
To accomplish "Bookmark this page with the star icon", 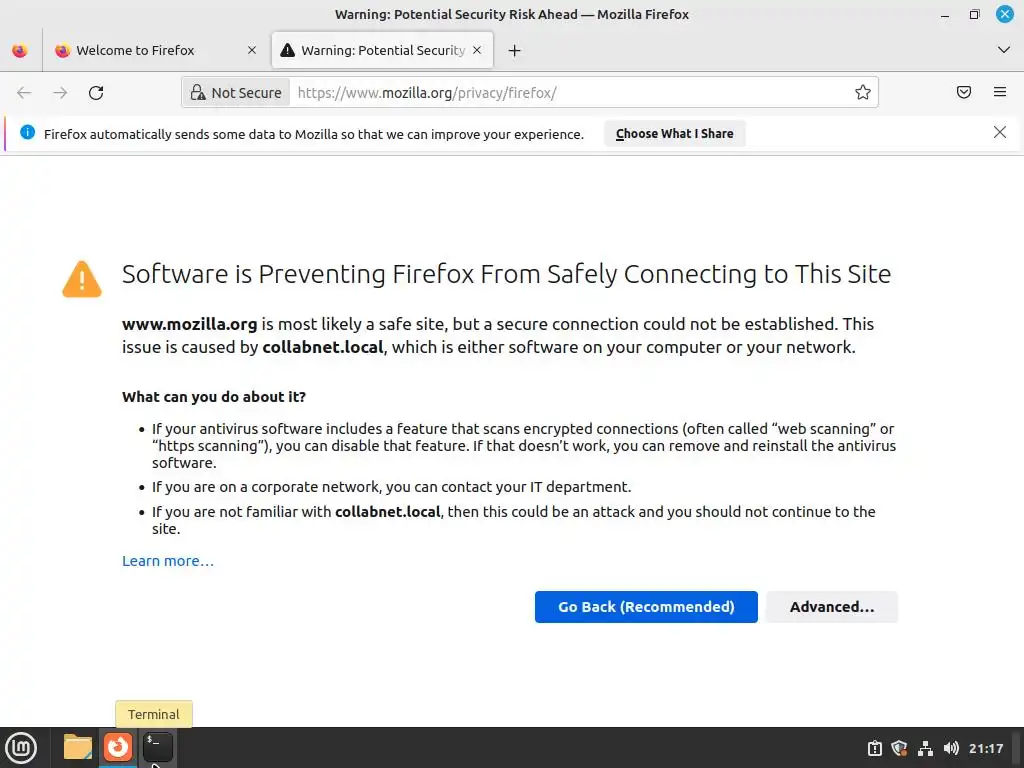I will [863, 93].
